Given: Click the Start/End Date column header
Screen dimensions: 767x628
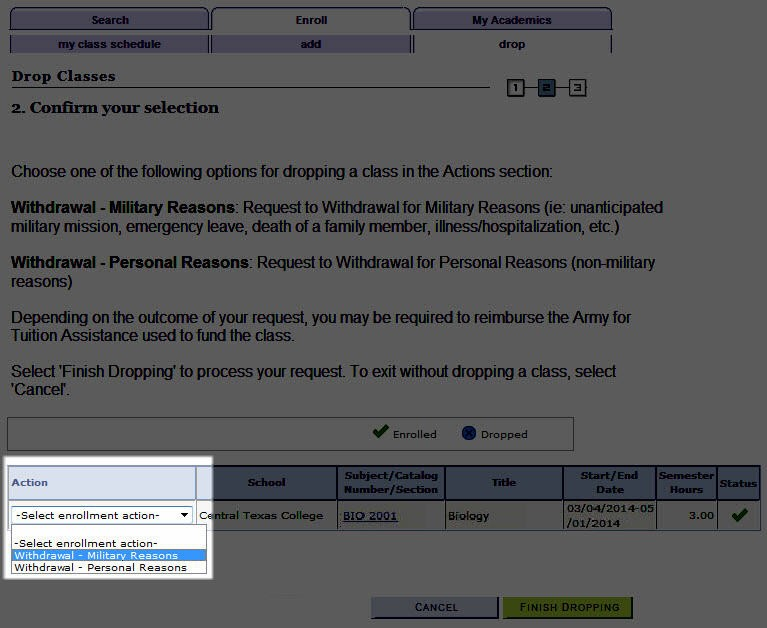Looking at the screenshot, I should 609,483.
